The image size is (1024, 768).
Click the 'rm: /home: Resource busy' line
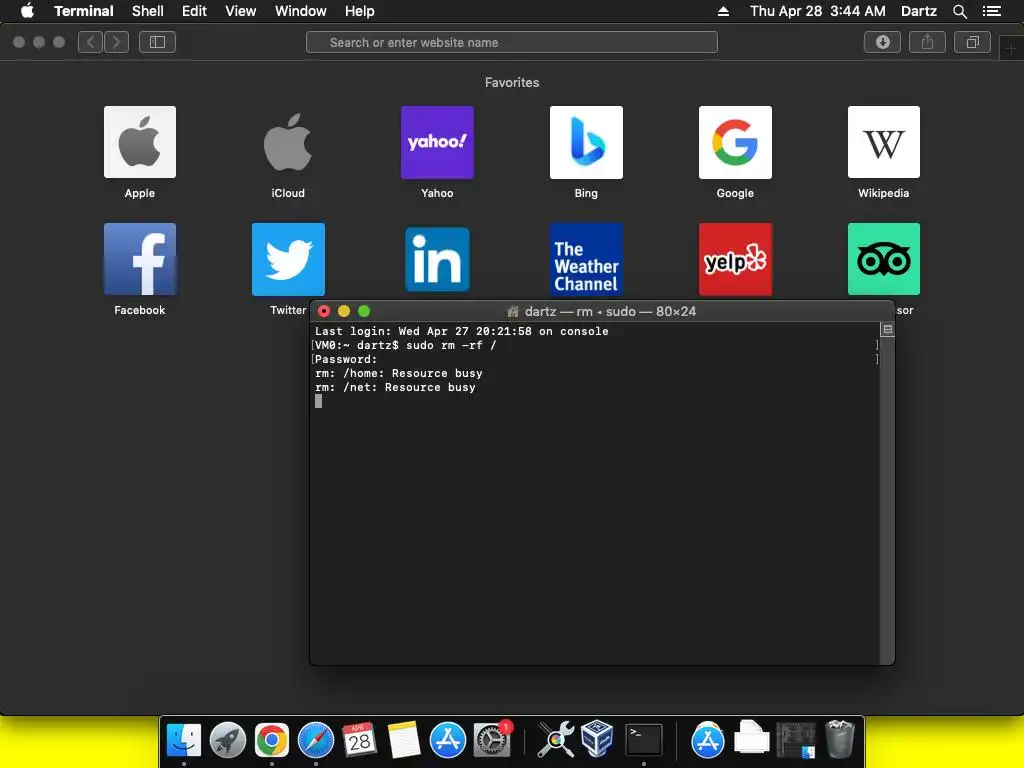tap(398, 373)
